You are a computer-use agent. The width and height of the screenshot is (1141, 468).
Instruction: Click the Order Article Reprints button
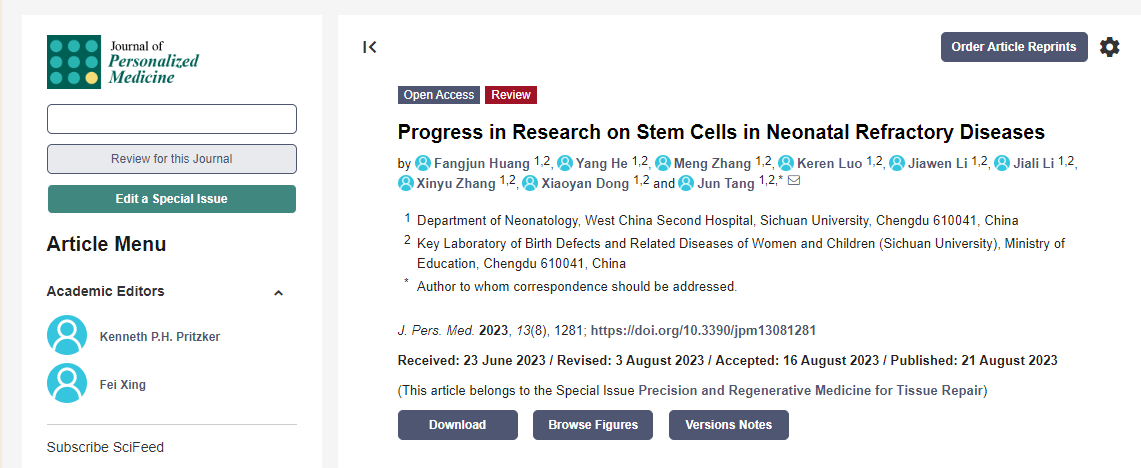coord(1014,47)
